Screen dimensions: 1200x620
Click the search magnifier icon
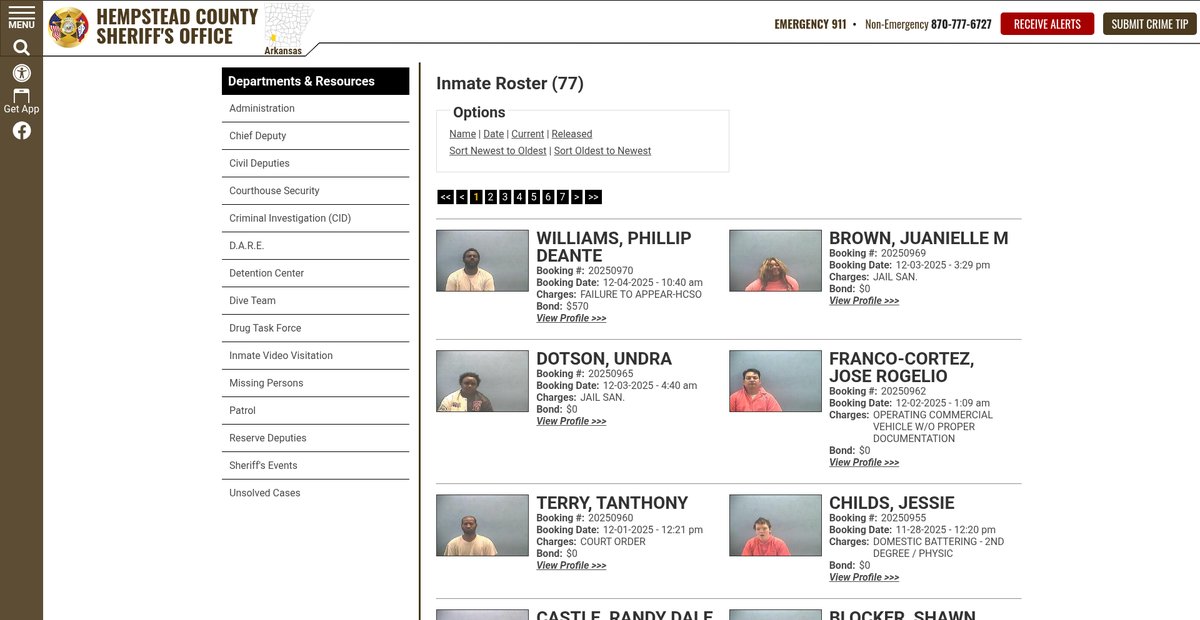click(21, 47)
